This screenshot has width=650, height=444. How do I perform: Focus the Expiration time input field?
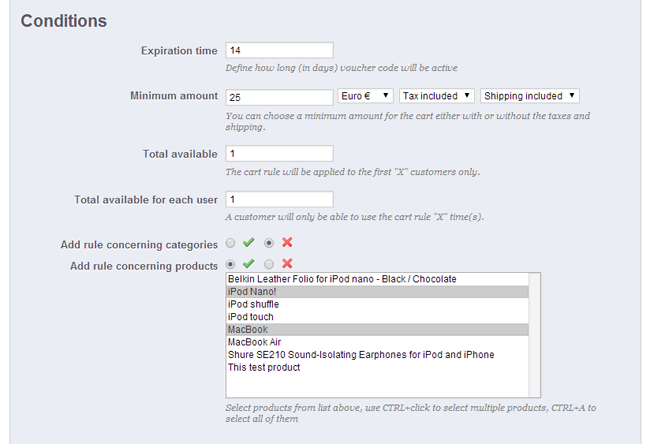pos(279,50)
